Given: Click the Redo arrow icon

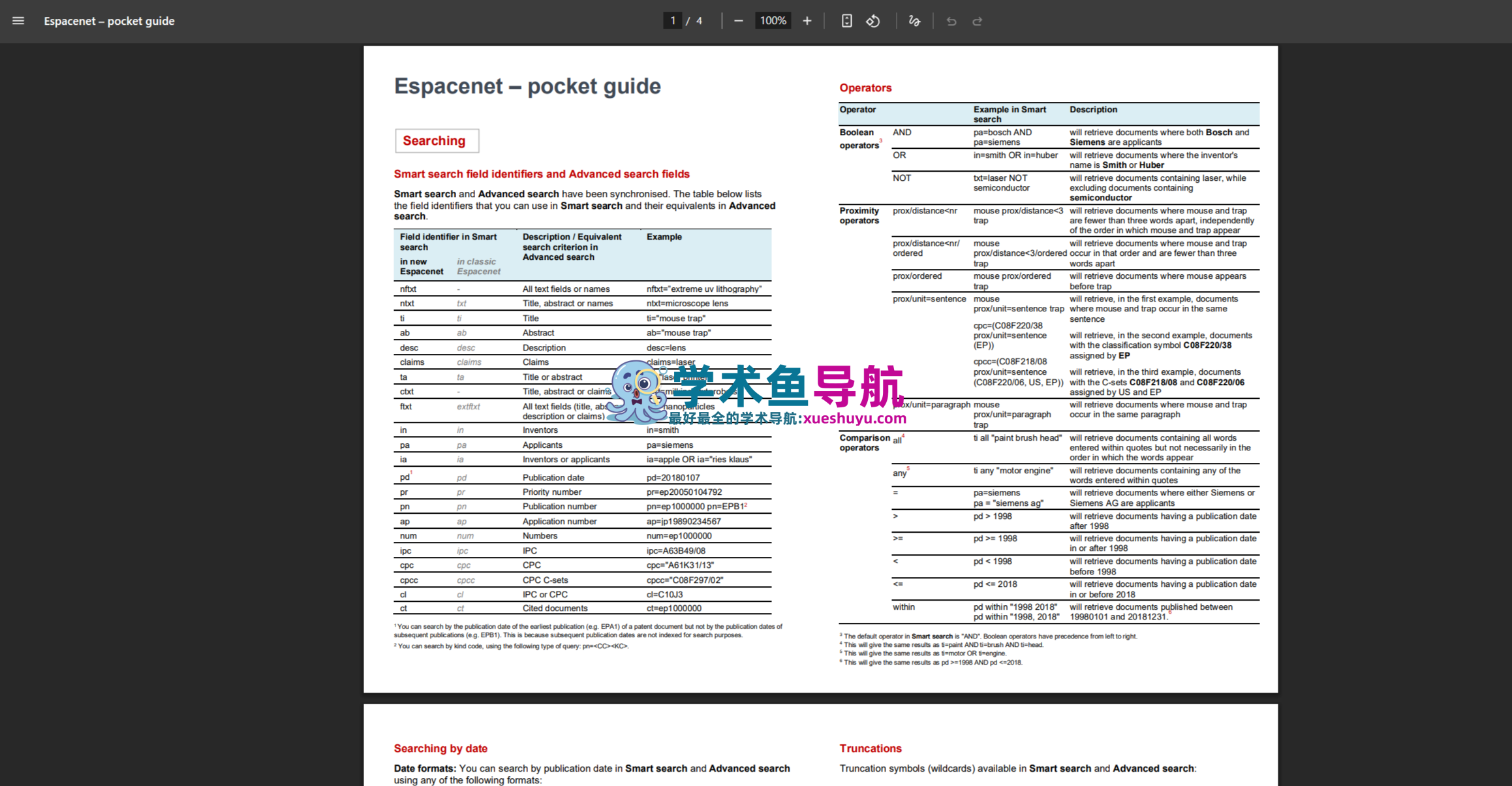Looking at the screenshot, I should tap(978, 21).
